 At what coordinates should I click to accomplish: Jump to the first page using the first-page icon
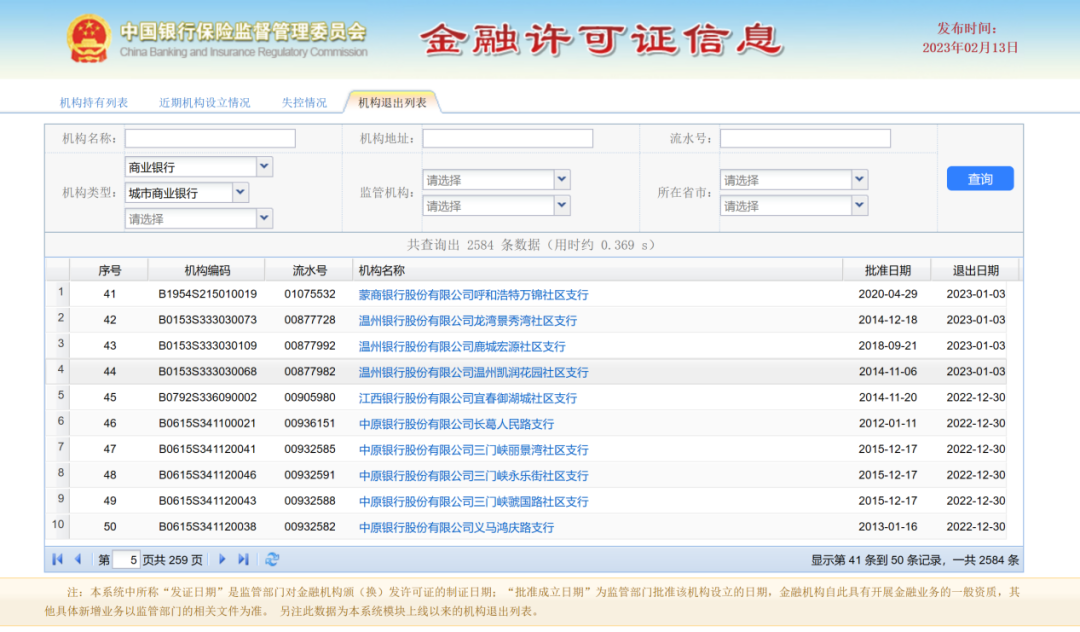[57, 558]
